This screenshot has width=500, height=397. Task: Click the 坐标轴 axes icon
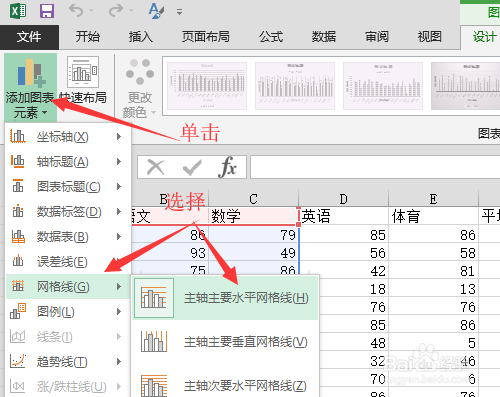pyautogui.click(x=18, y=136)
